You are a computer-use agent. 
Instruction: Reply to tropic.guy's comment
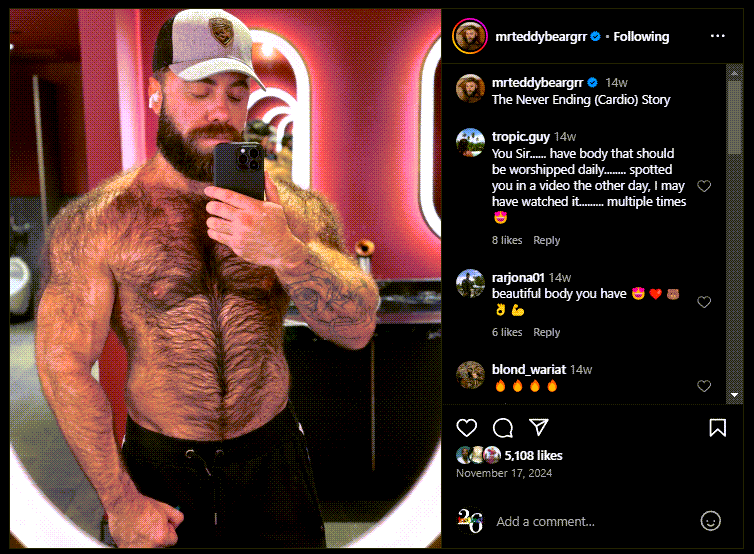(546, 240)
